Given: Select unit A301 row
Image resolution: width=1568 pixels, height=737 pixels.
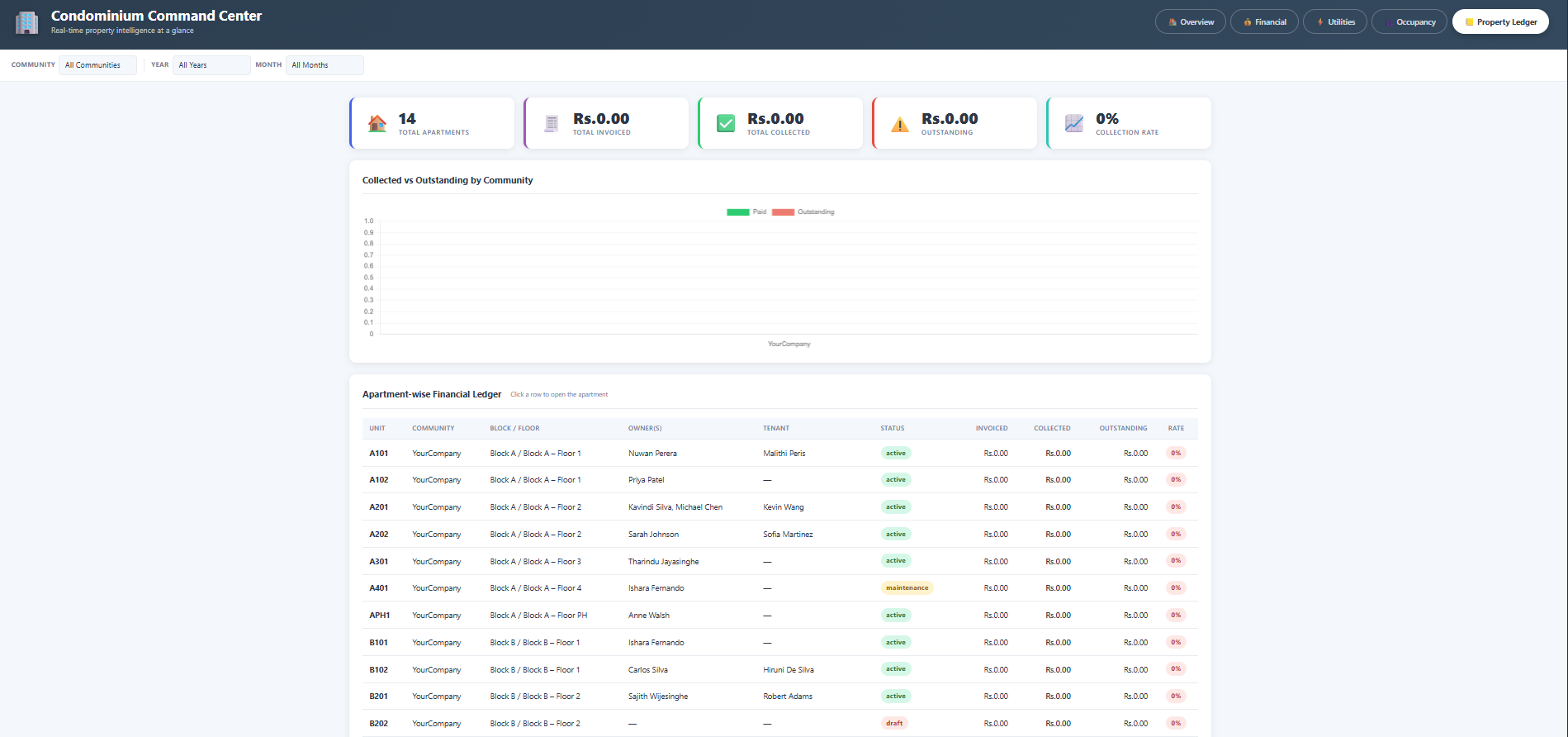Looking at the screenshot, I should pos(779,561).
